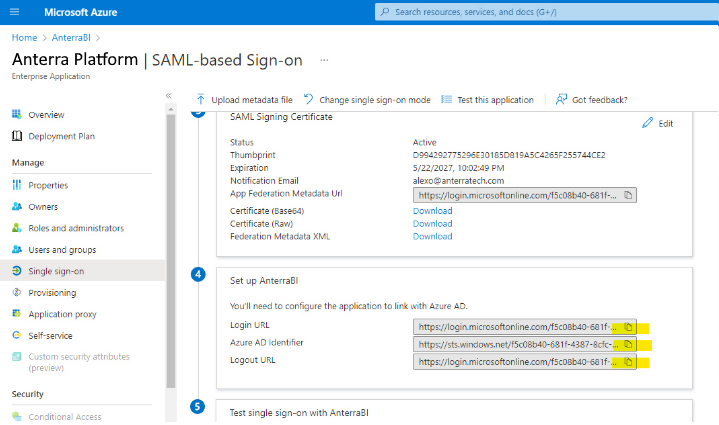Download Federation Metadata XML
The width and height of the screenshot is (719, 425).
coord(432,236)
